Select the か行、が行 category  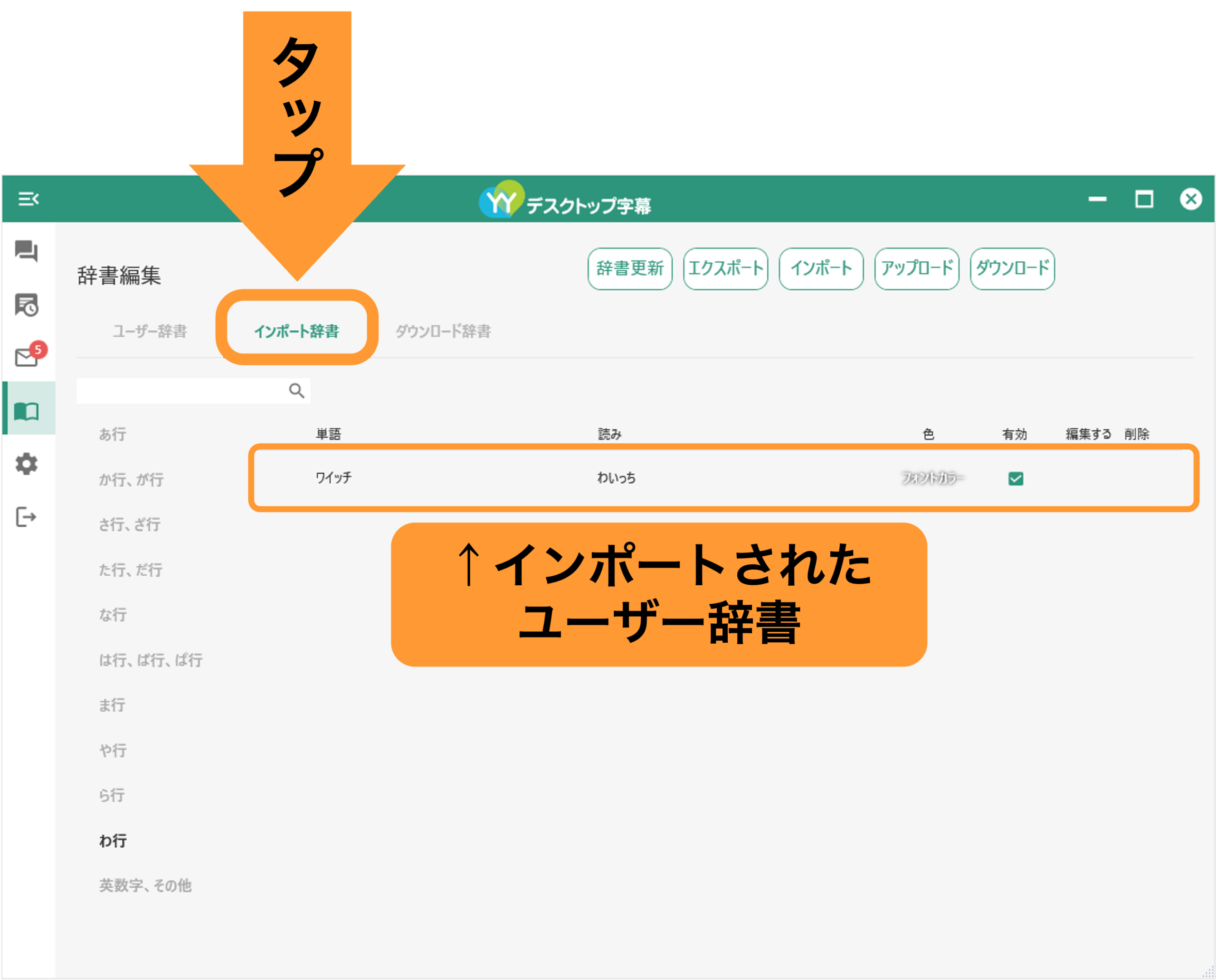click(x=131, y=479)
